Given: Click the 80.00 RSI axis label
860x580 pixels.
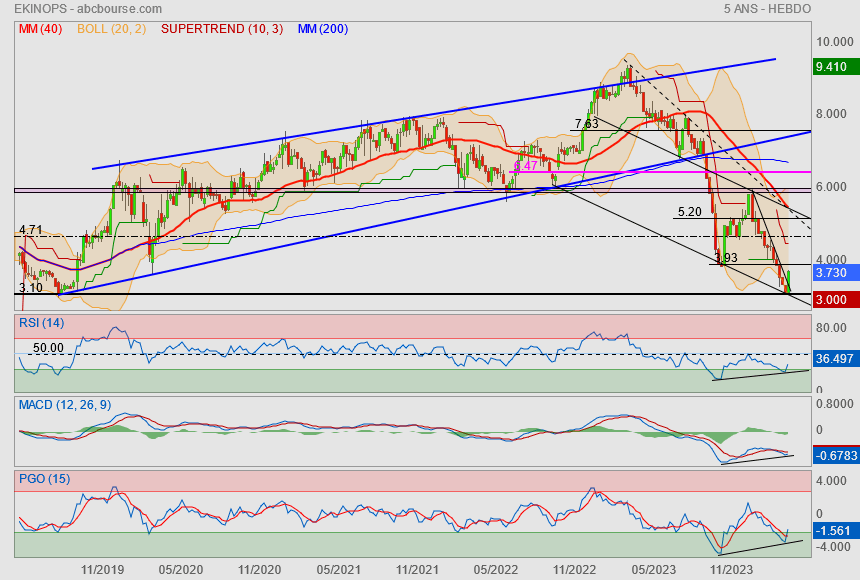Looking at the screenshot, I should (x=831, y=328).
